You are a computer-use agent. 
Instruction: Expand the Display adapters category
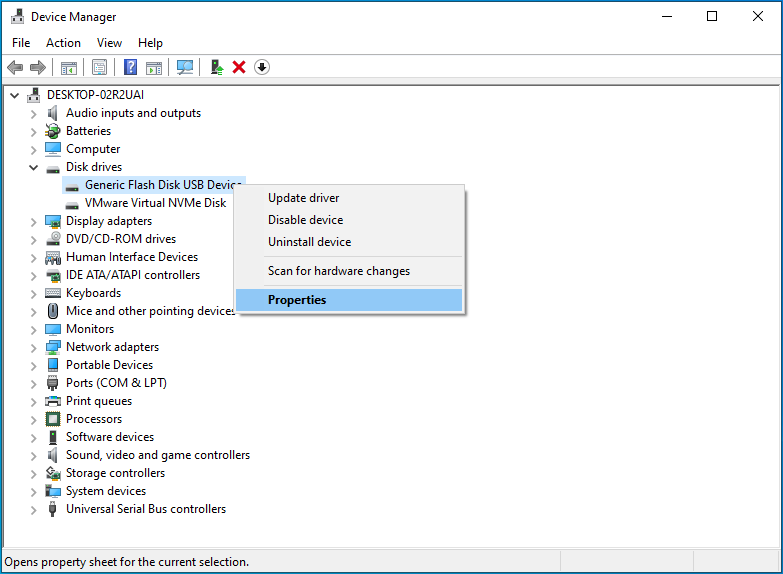pos(34,221)
